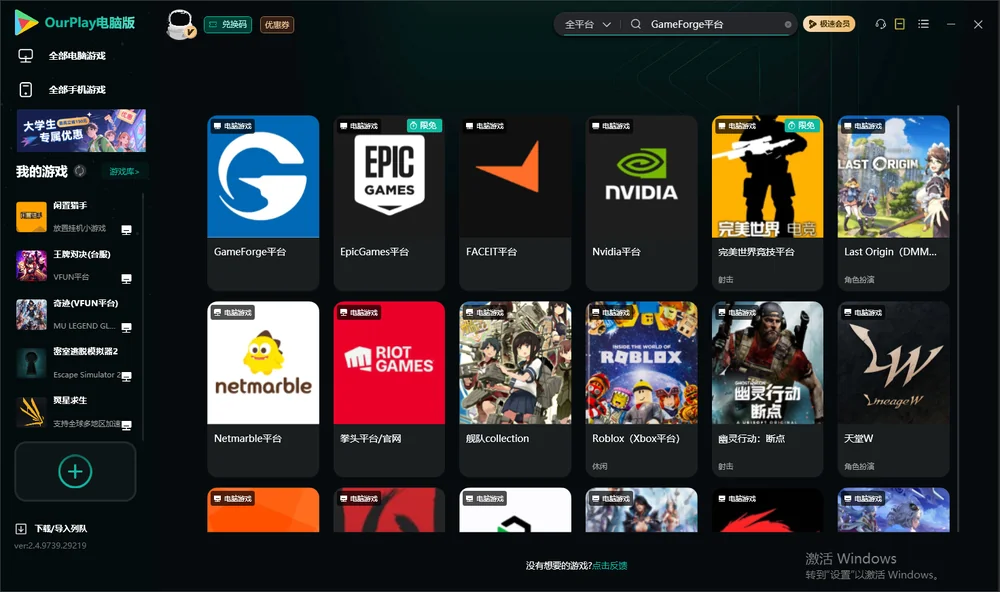Select 全部电脑游戏 in the sidebar
Screen dimensions: 1000x592
click(62, 56)
